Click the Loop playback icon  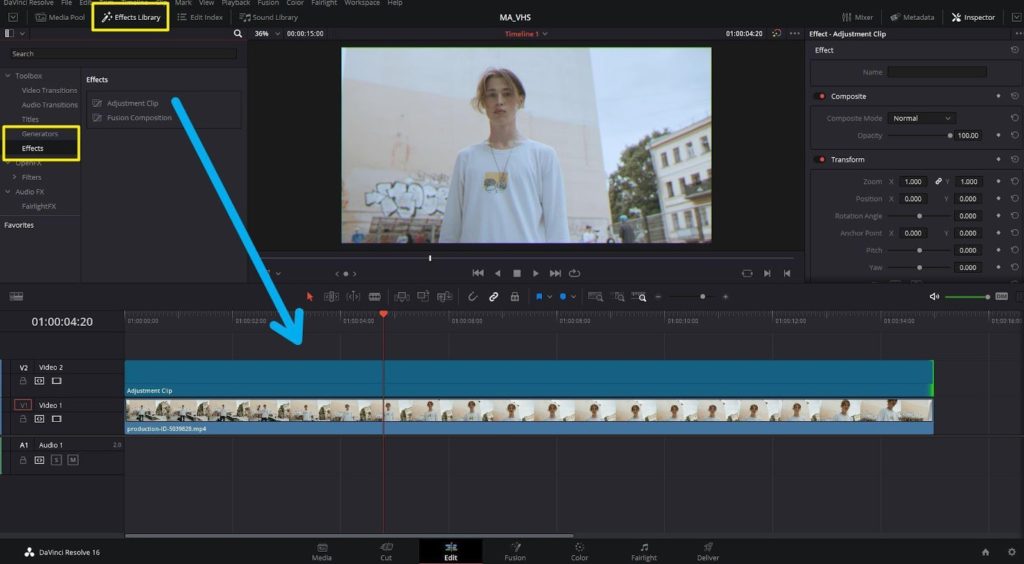tap(575, 273)
